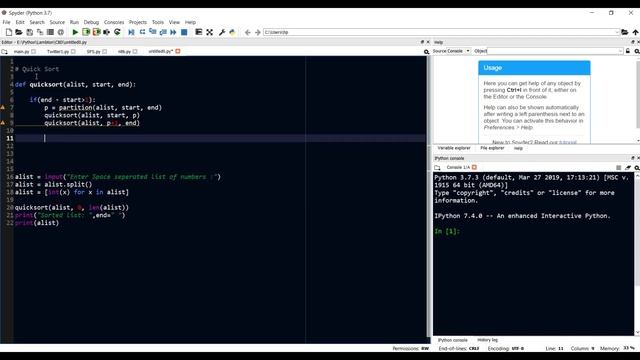Open IPython console options icon
The width and height of the screenshot is (640, 360).
tap(636, 167)
